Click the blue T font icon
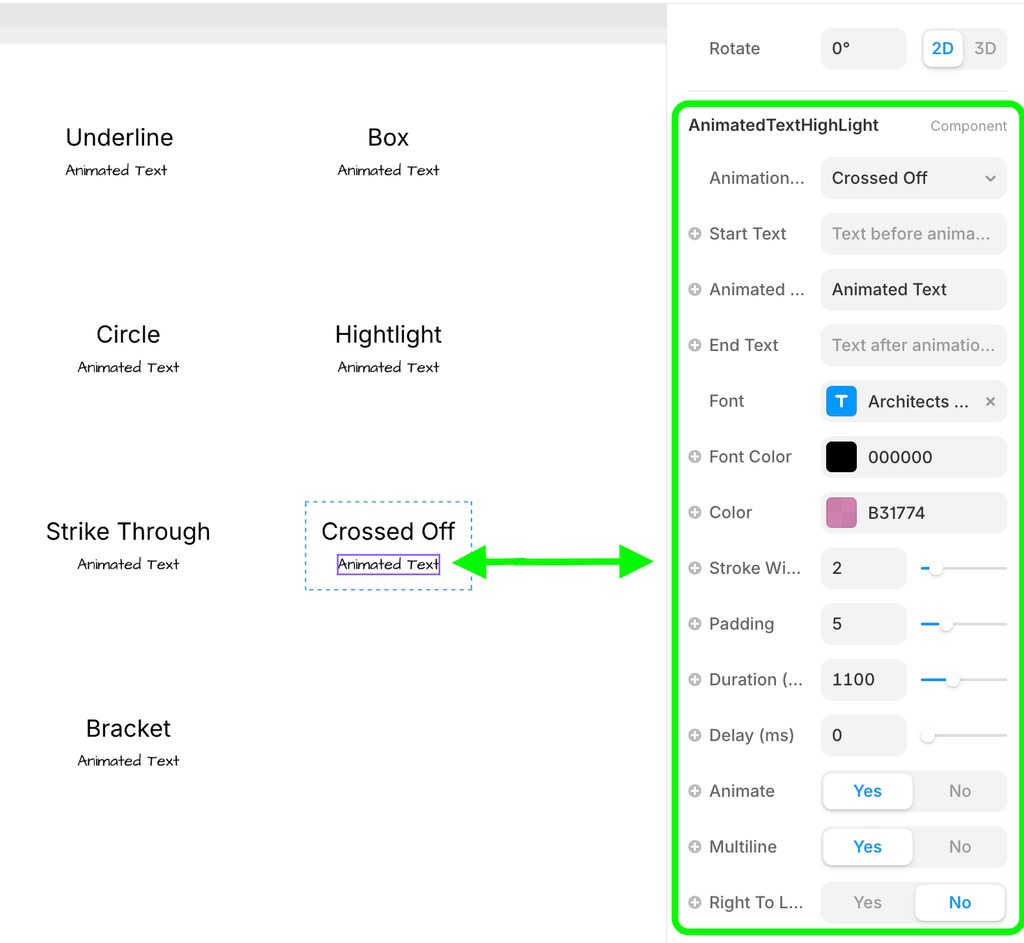Image resolution: width=1024 pixels, height=943 pixels. pos(842,401)
